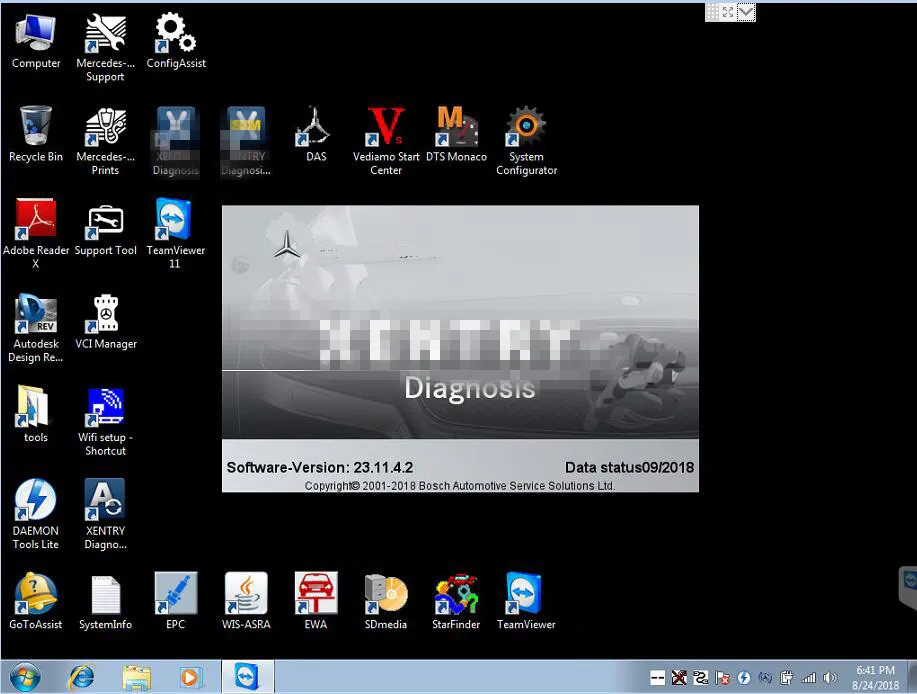This screenshot has width=917, height=694.
Task: Click the Mercedes star tray icon
Action: (765, 678)
